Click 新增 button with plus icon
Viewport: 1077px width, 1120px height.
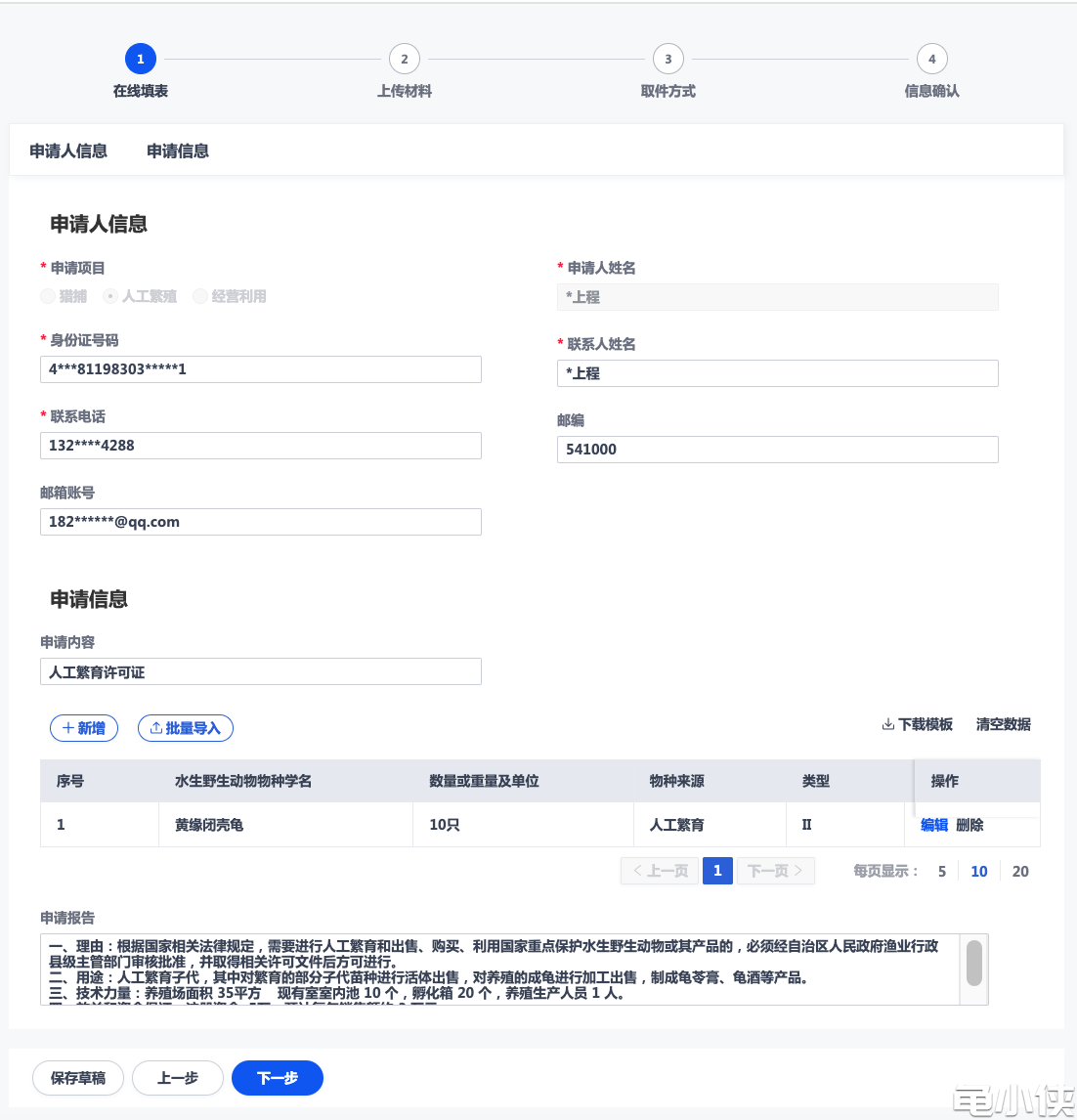pos(84,728)
